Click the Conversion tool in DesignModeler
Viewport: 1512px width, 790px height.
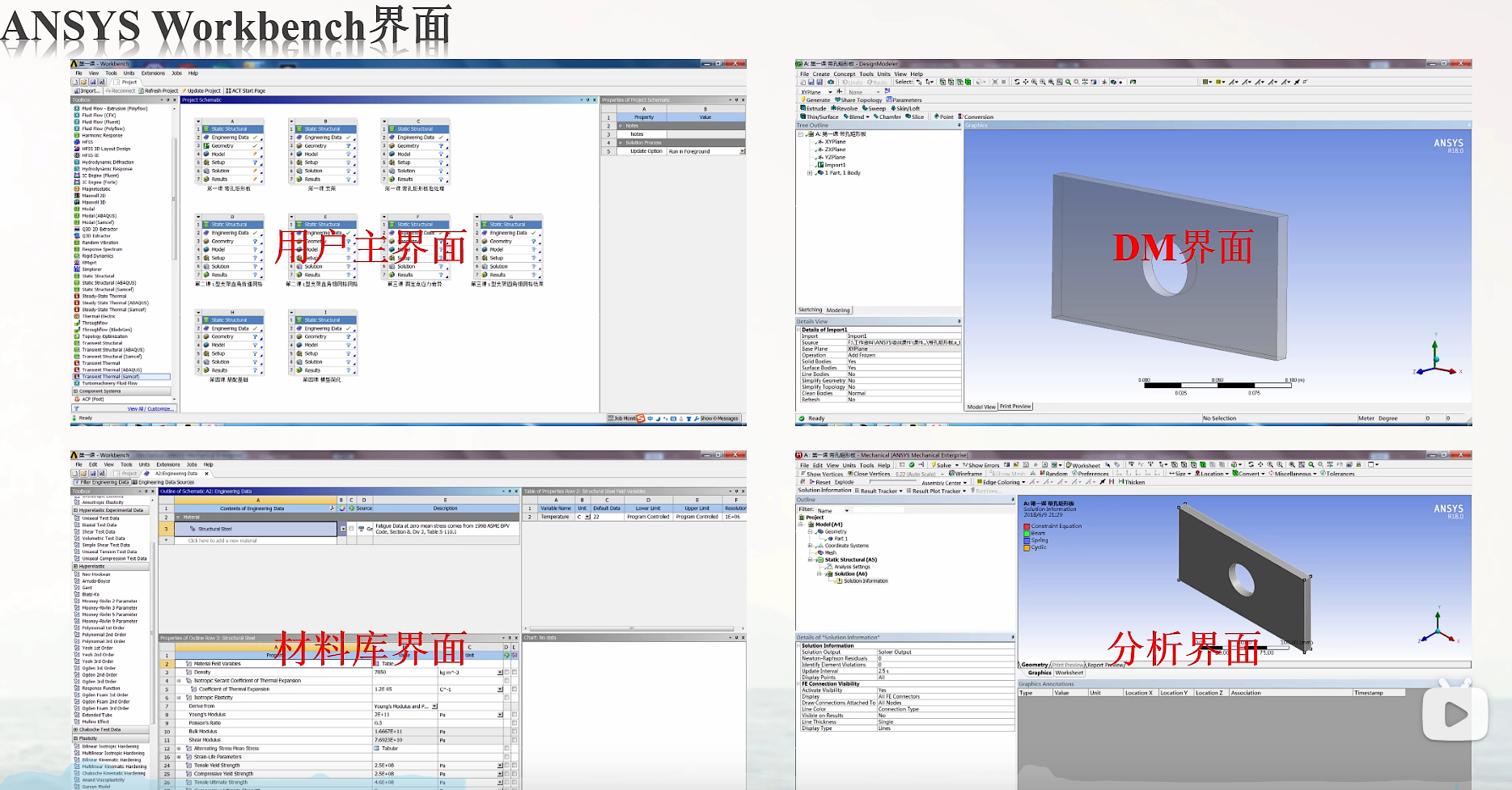pyautogui.click(x=976, y=117)
